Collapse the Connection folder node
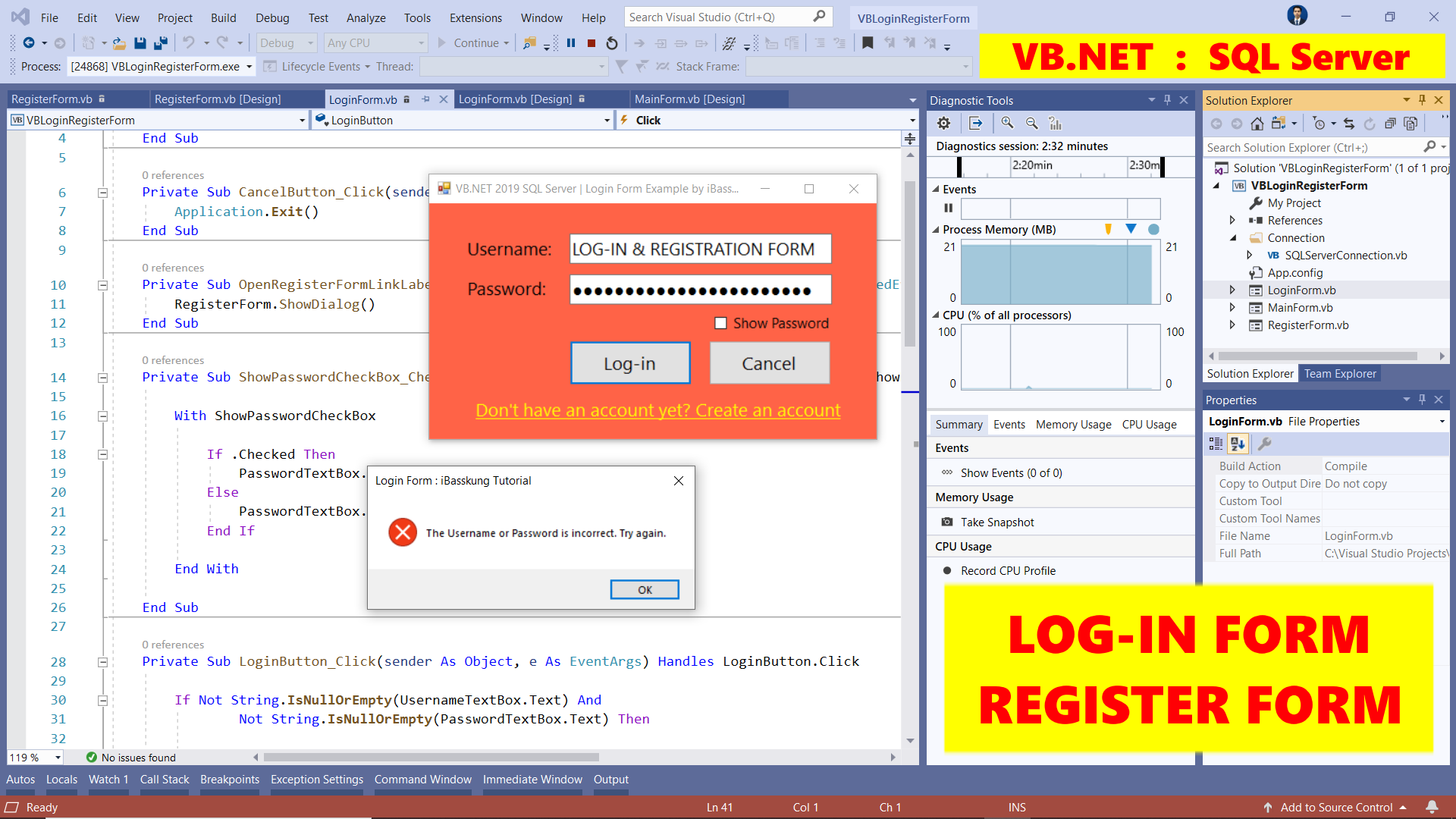The image size is (1456, 819). click(1232, 238)
